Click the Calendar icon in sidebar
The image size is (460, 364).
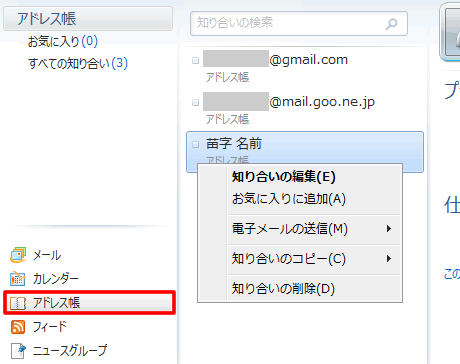(18, 279)
